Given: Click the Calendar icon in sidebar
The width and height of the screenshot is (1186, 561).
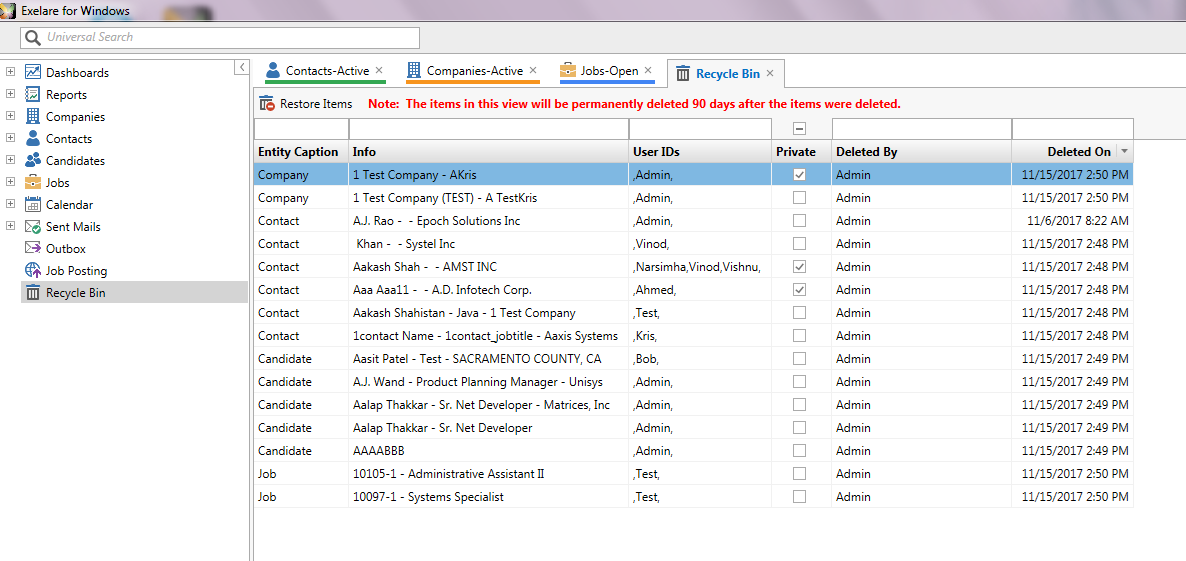Looking at the screenshot, I should click(x=33, y=203).
